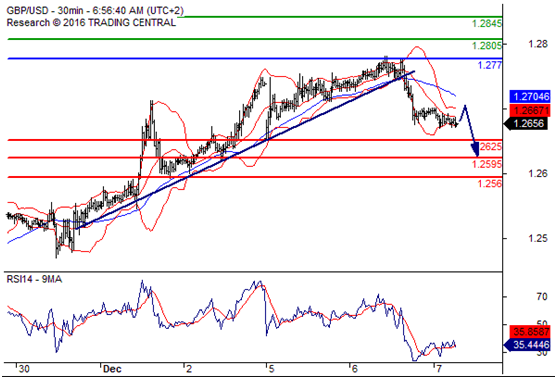Click the 1.2845 green resistance label
This screenshot has height=379, width=557.
tap(487, 24)
